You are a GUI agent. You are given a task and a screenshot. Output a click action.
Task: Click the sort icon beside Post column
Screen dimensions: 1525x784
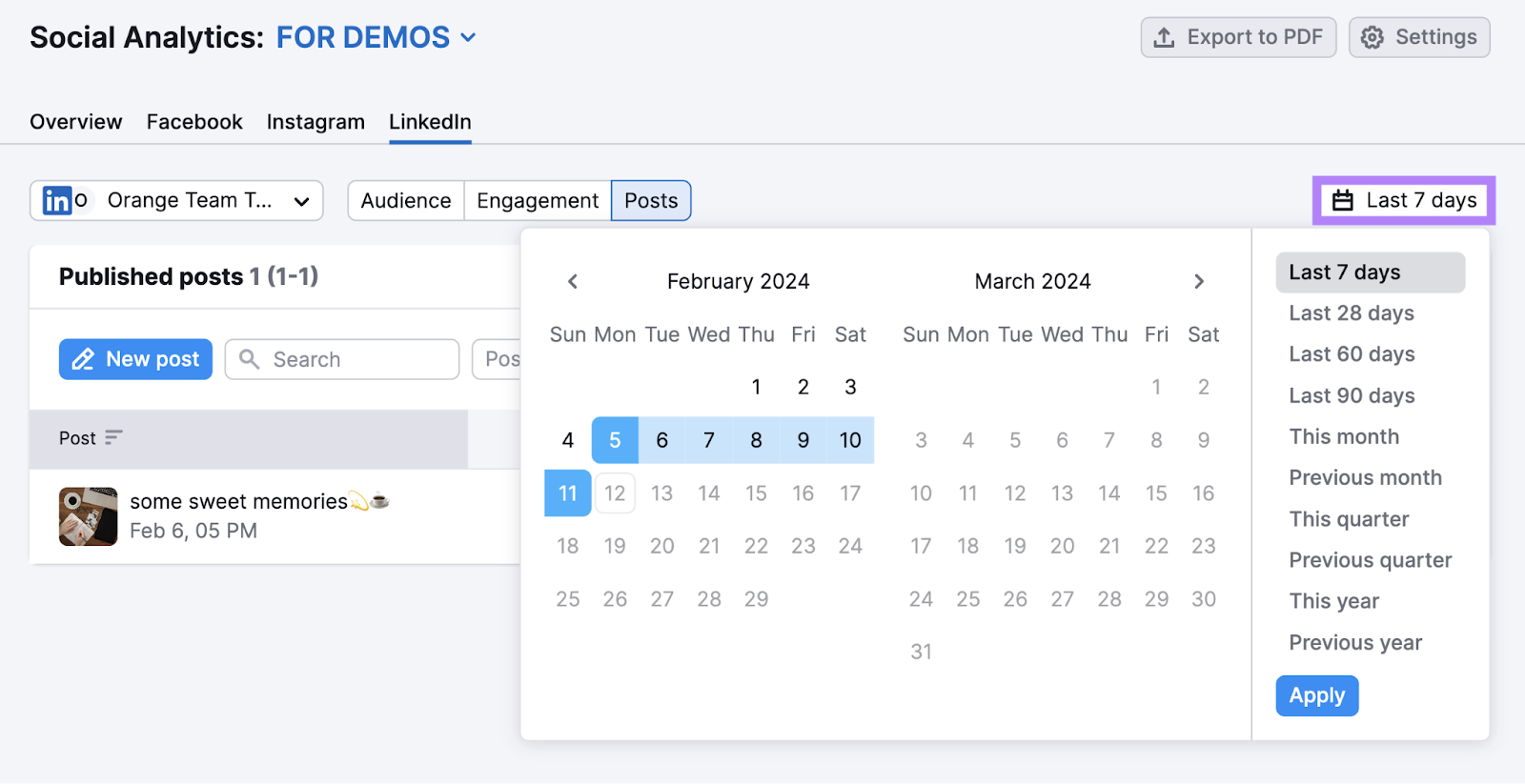[114, 437]
